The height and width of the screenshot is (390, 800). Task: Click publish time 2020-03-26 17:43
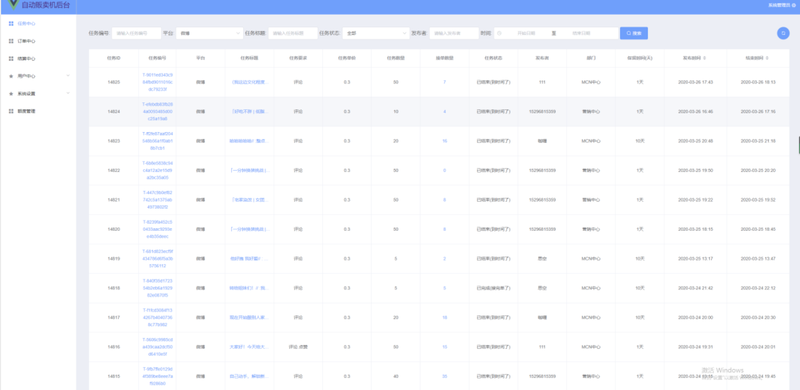coord(695,82)
